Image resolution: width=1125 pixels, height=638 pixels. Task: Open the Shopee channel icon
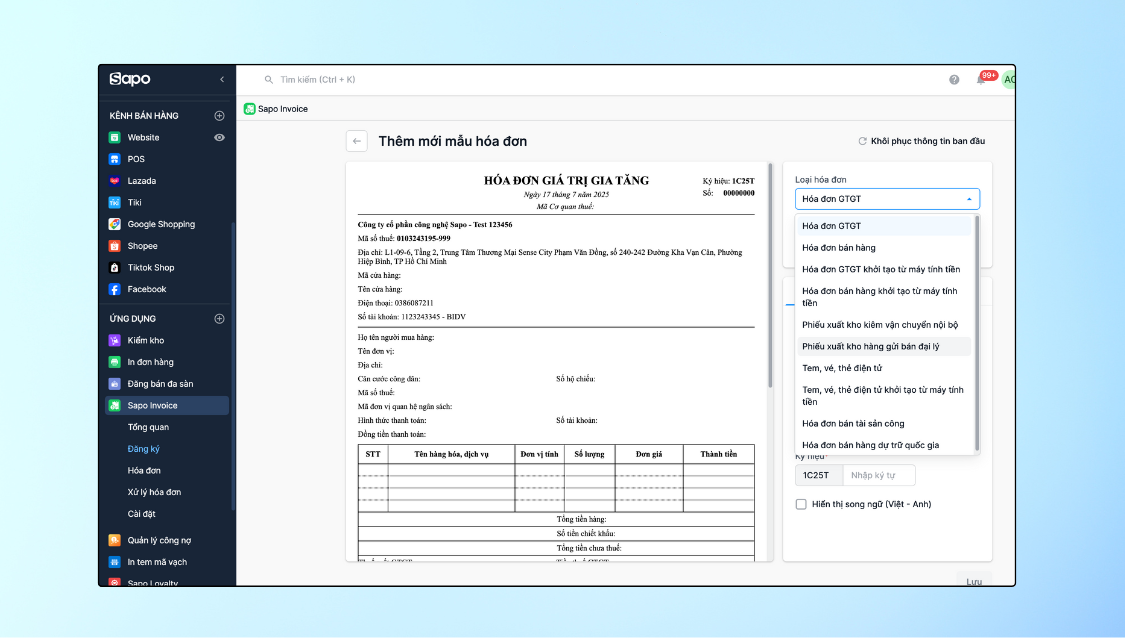(114, 246)
